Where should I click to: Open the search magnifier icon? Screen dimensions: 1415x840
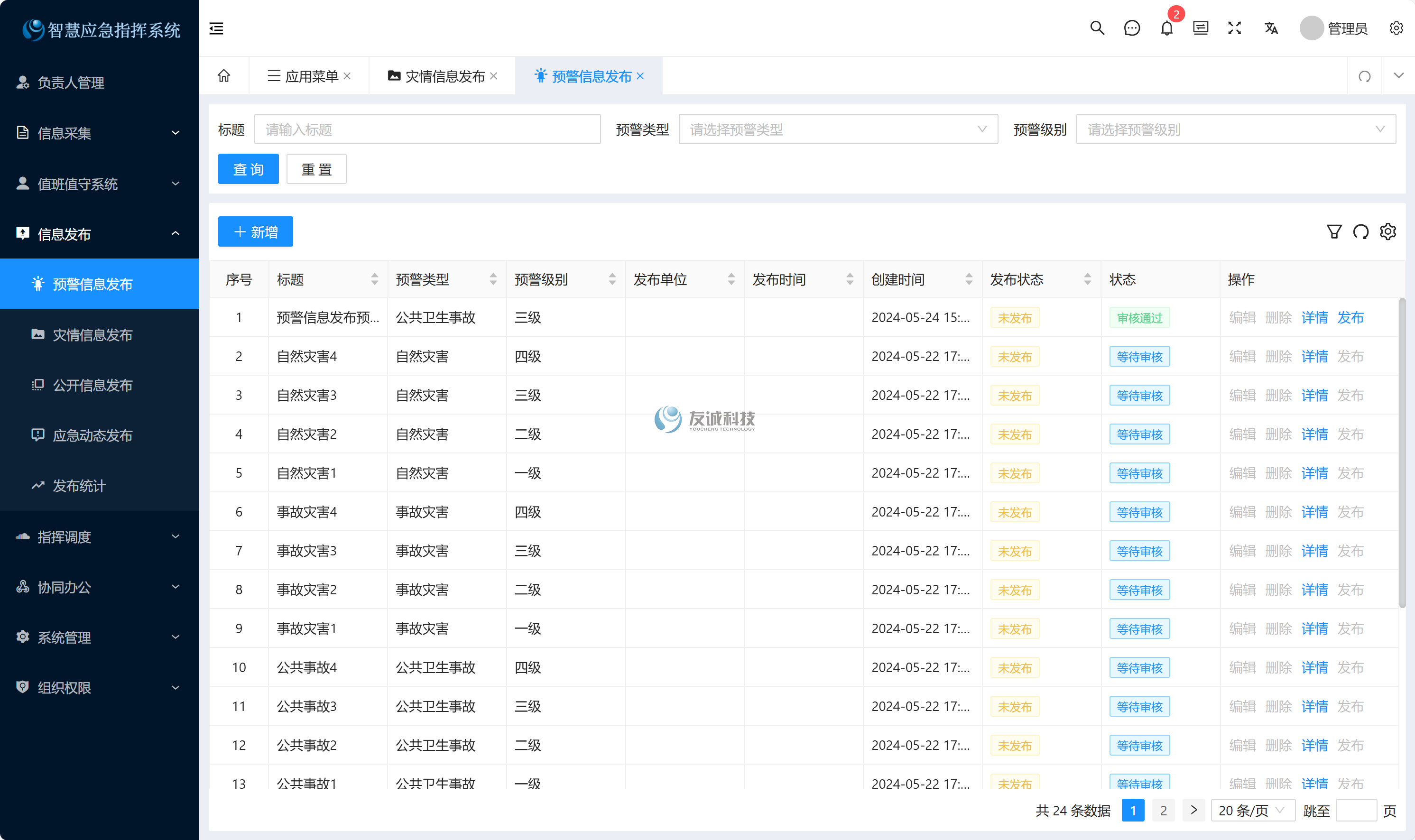(x=1097, y=28)
